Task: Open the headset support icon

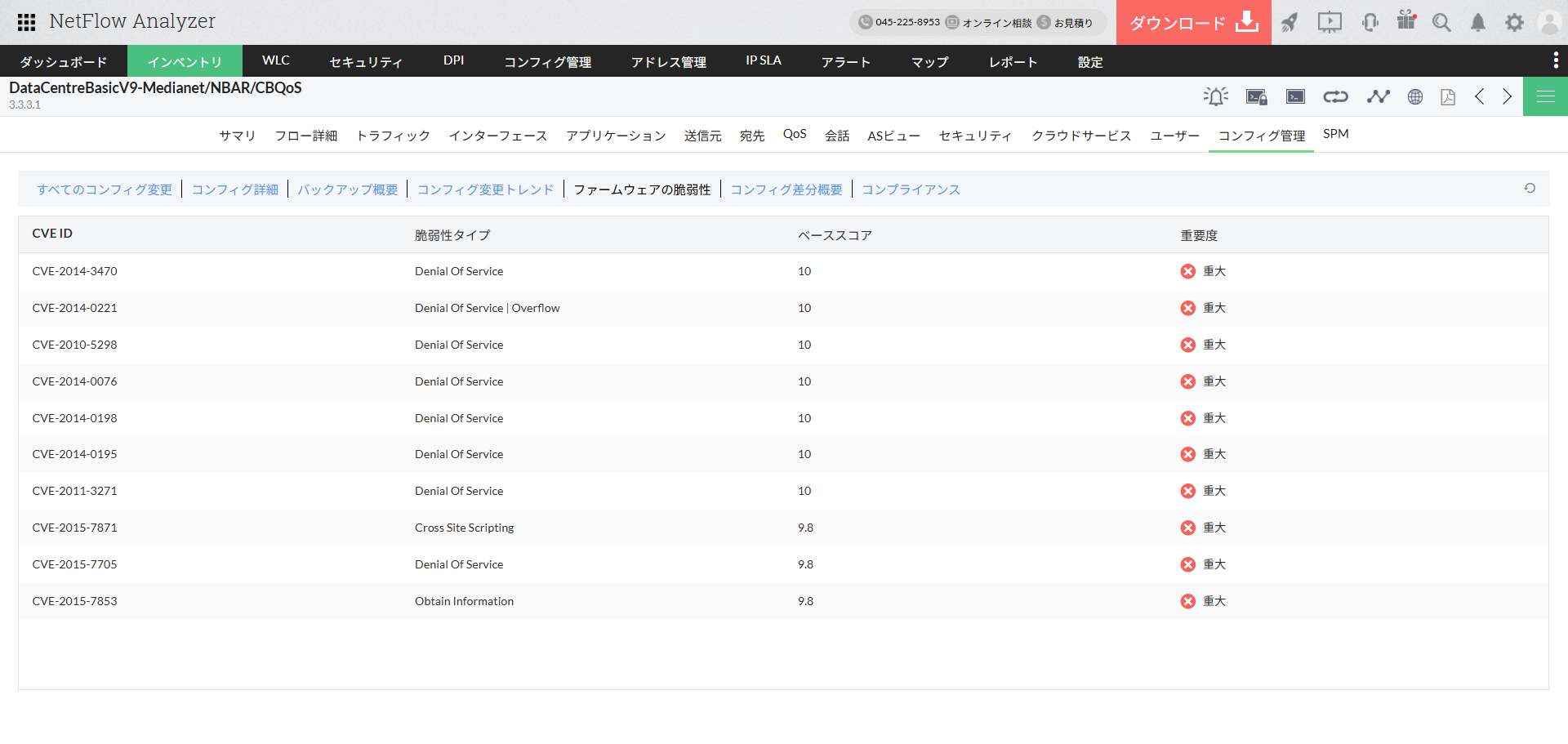Action: (1370, 23)
